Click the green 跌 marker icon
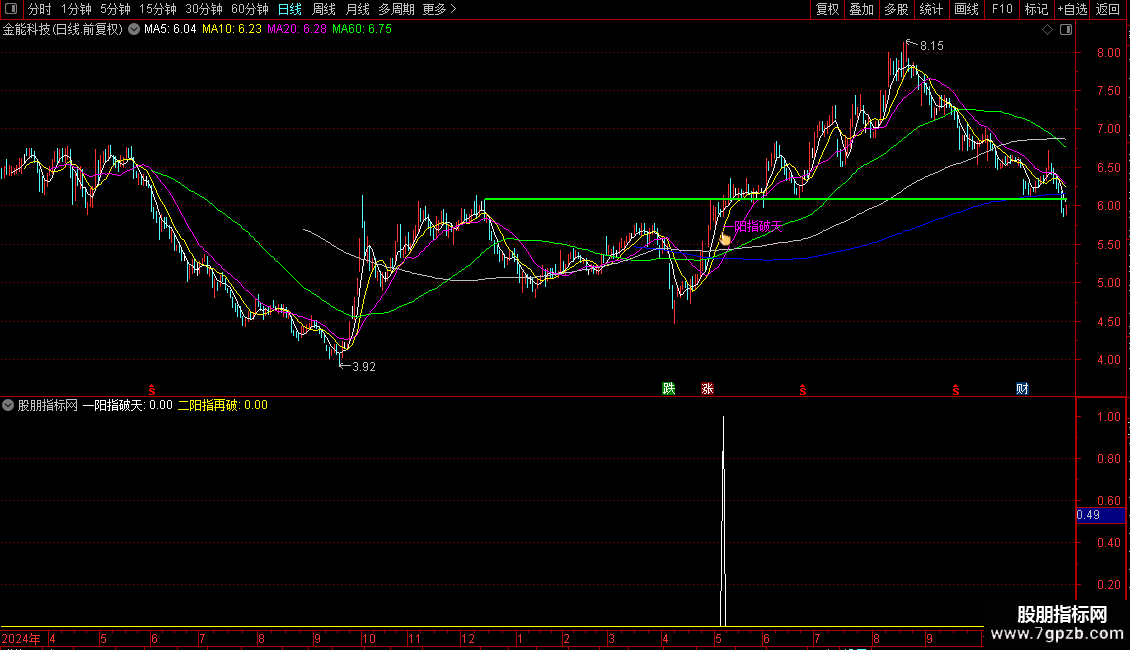The height and width of the screenshot is (650, 1130). [669, 389]
